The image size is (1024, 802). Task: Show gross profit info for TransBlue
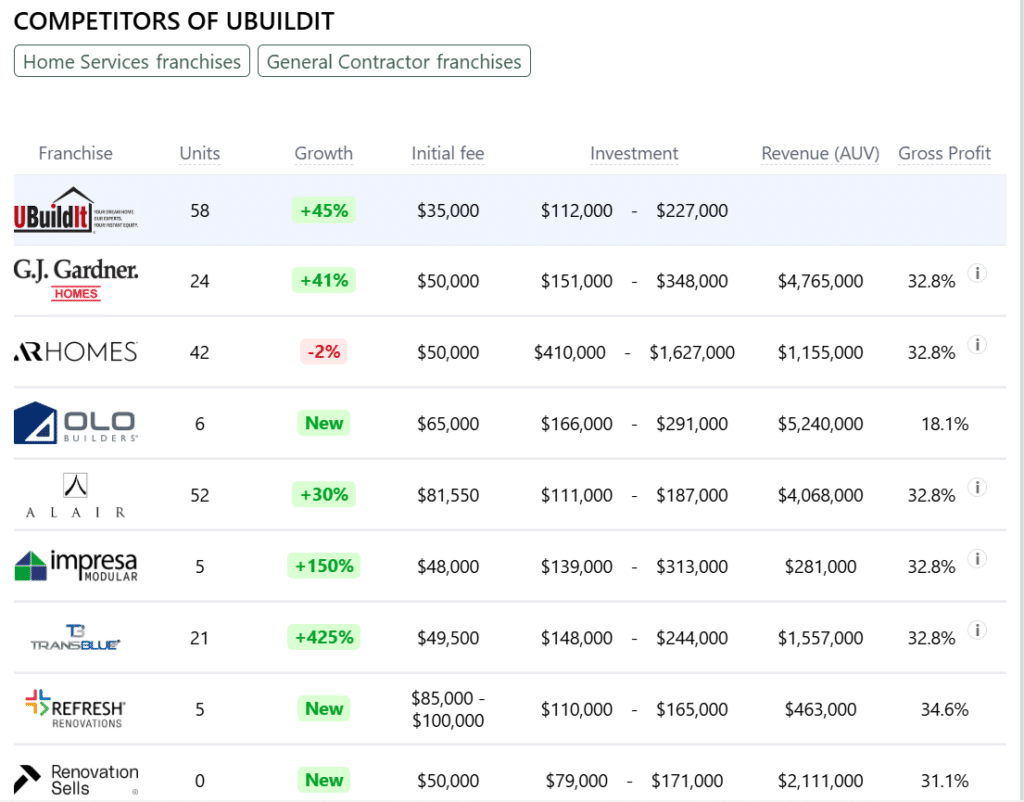coord(977,630)
